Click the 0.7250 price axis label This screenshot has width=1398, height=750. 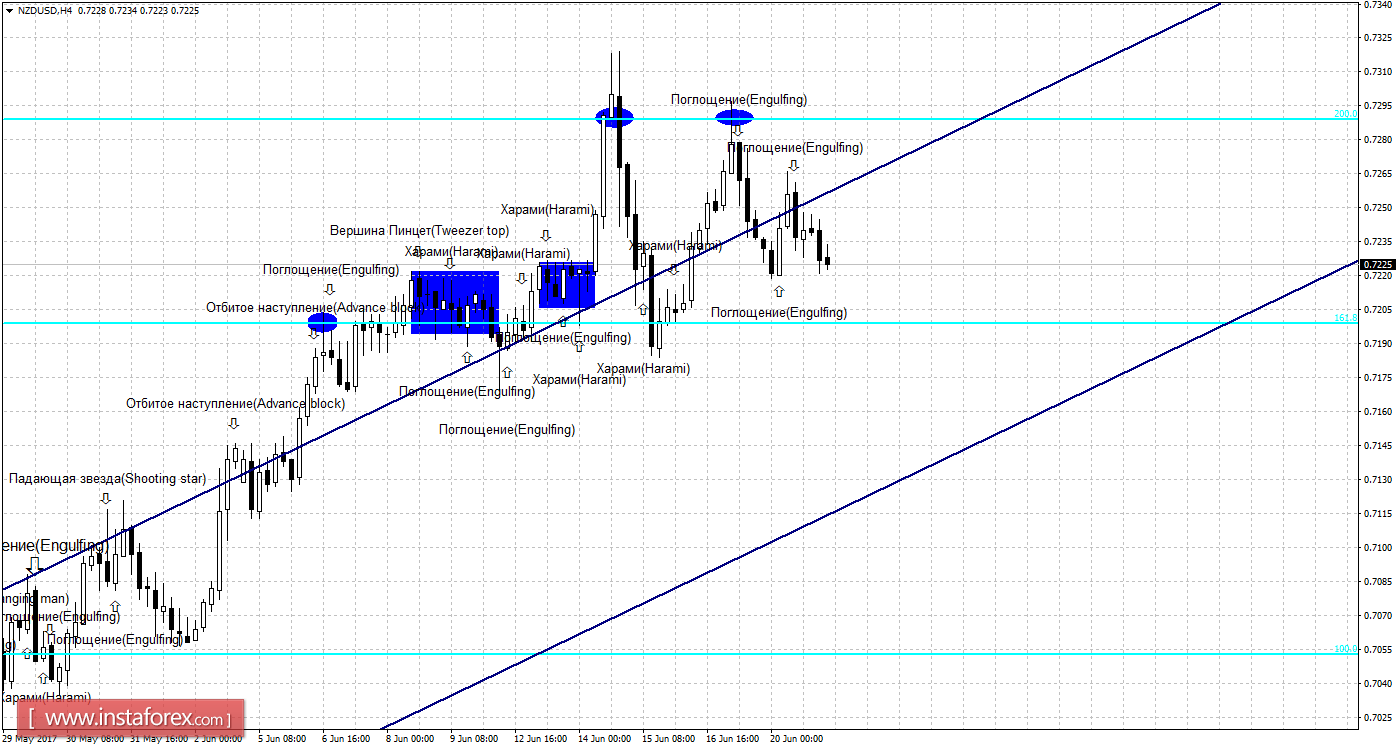1377,208
